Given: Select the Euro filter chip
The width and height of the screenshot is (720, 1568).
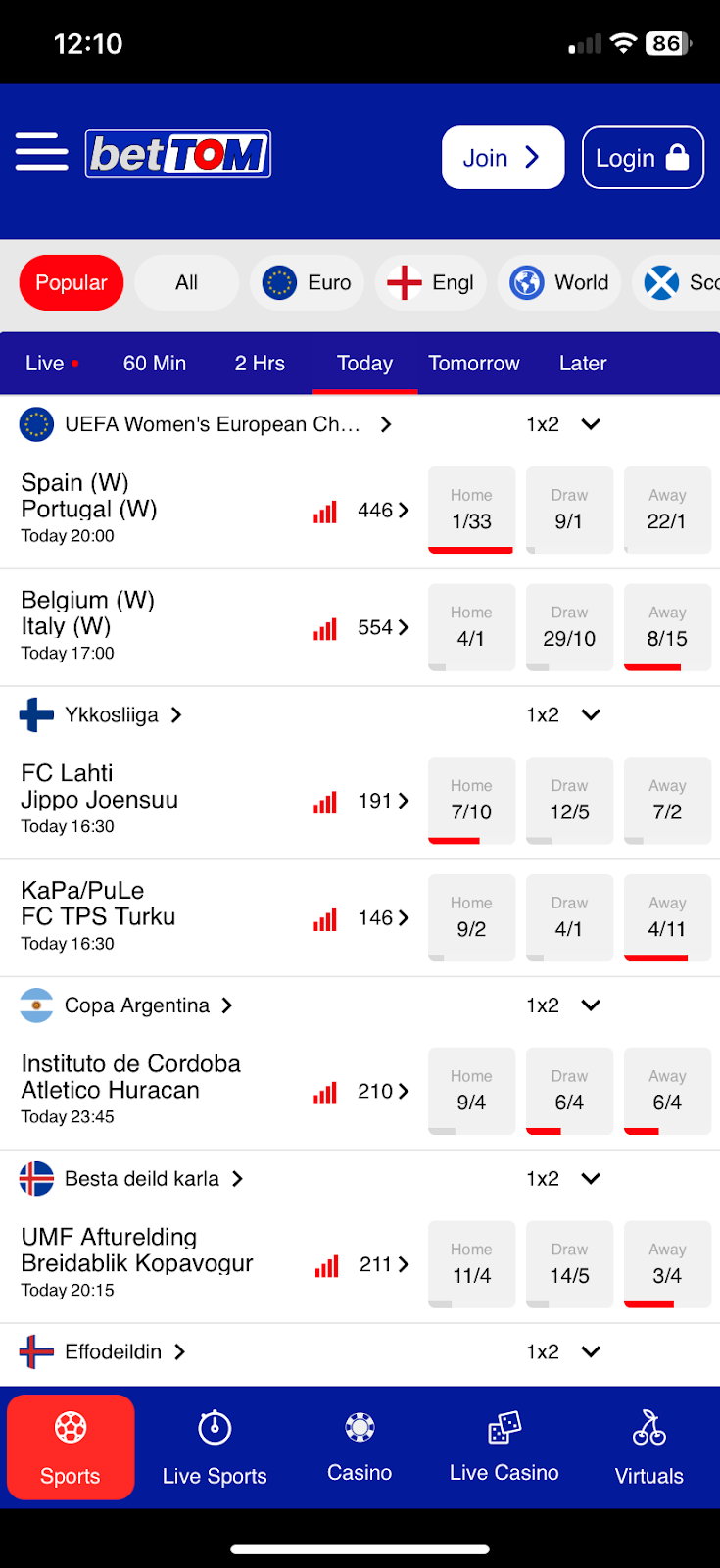Looking at the screenshot, I should (x=307, y=283).
